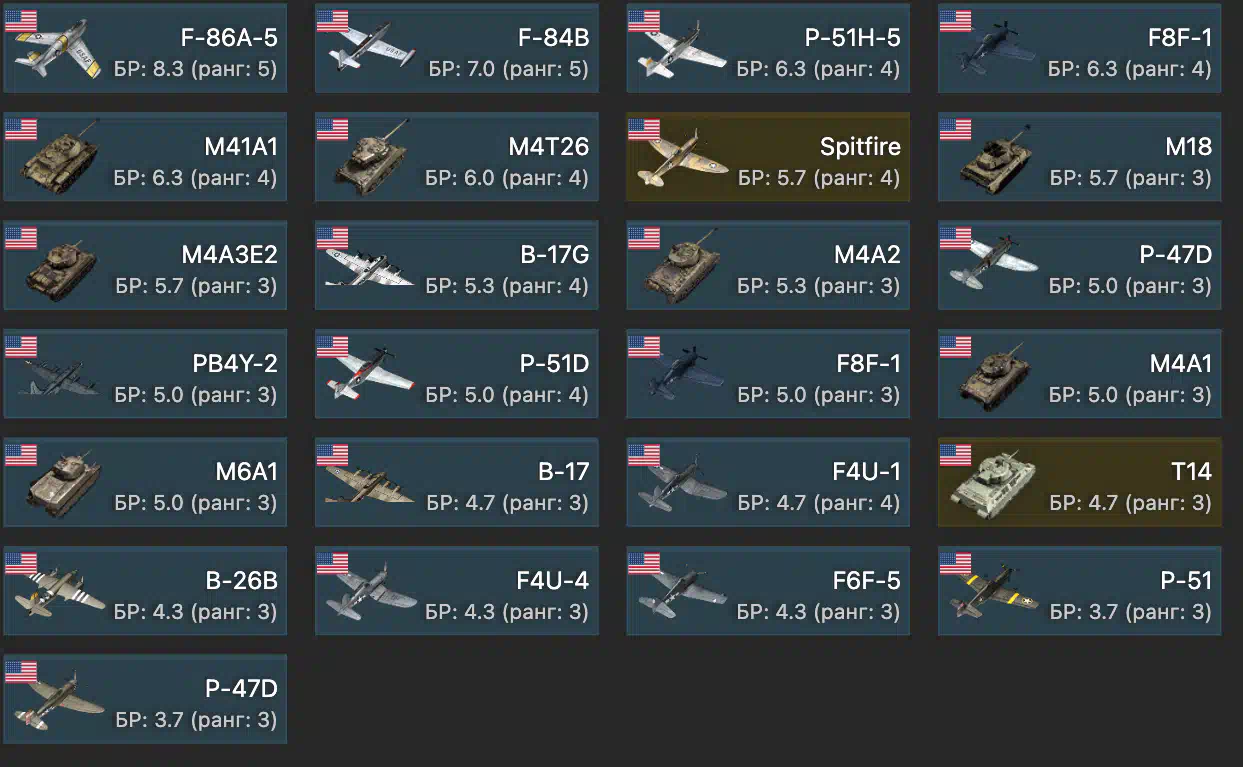Choose the F4U-4 aircraft thumbnail

click(371, 592)
